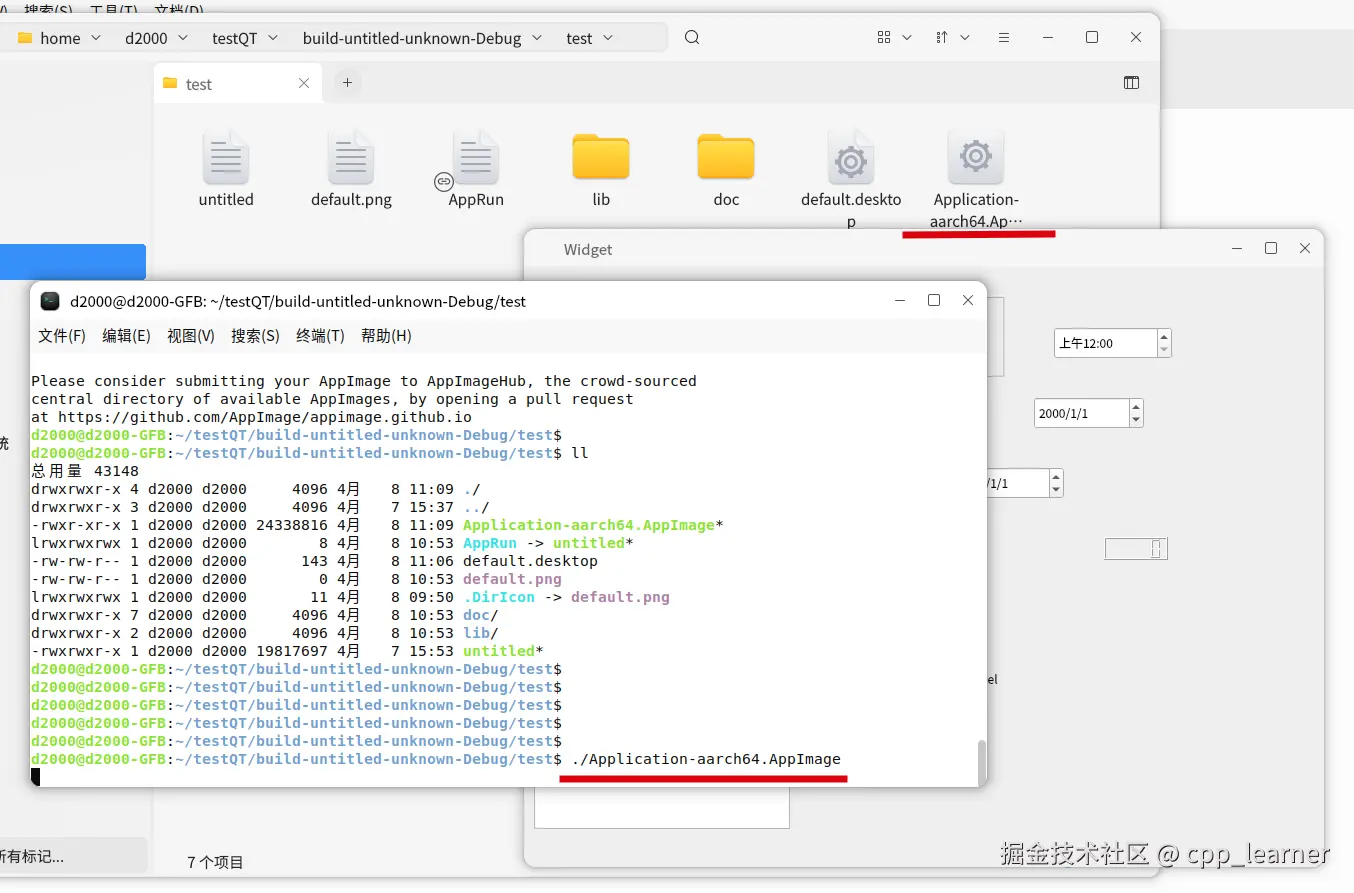The width and height of the screenshot is (1354, 893).
Task: Expand the d2000 breadcrumb dropdown
Action: click(183, 38)
